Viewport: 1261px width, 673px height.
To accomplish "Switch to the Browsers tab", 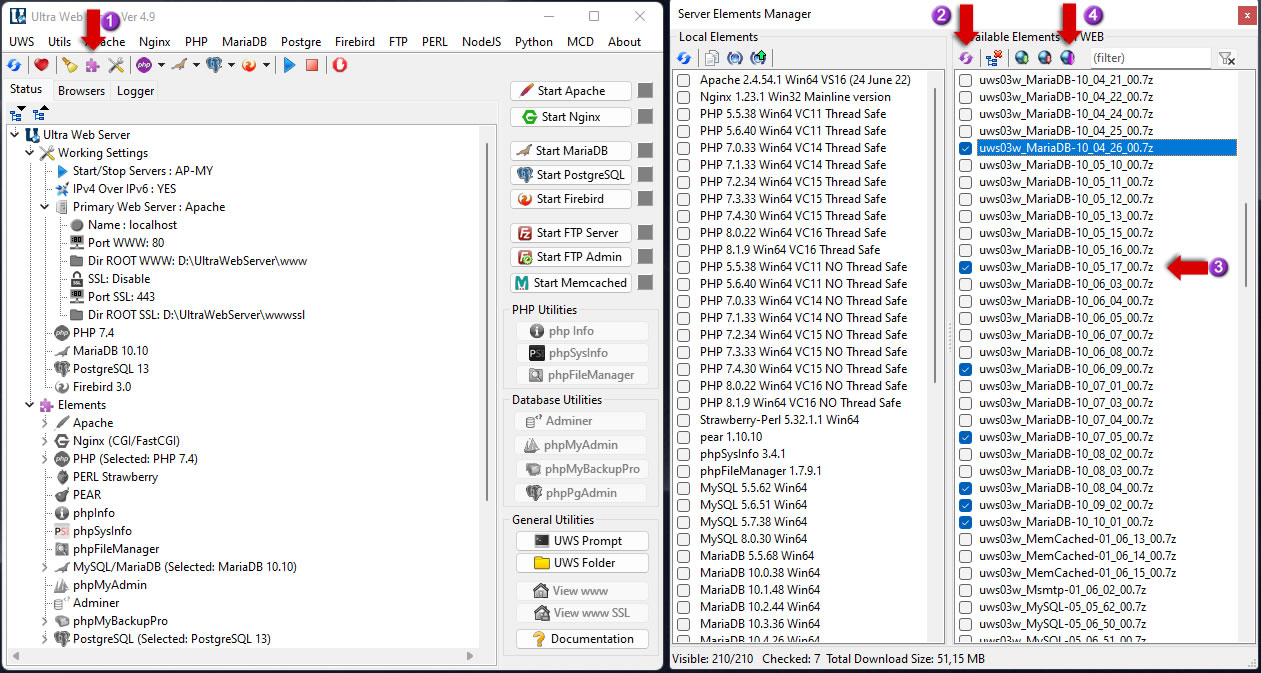I will 81,90.
